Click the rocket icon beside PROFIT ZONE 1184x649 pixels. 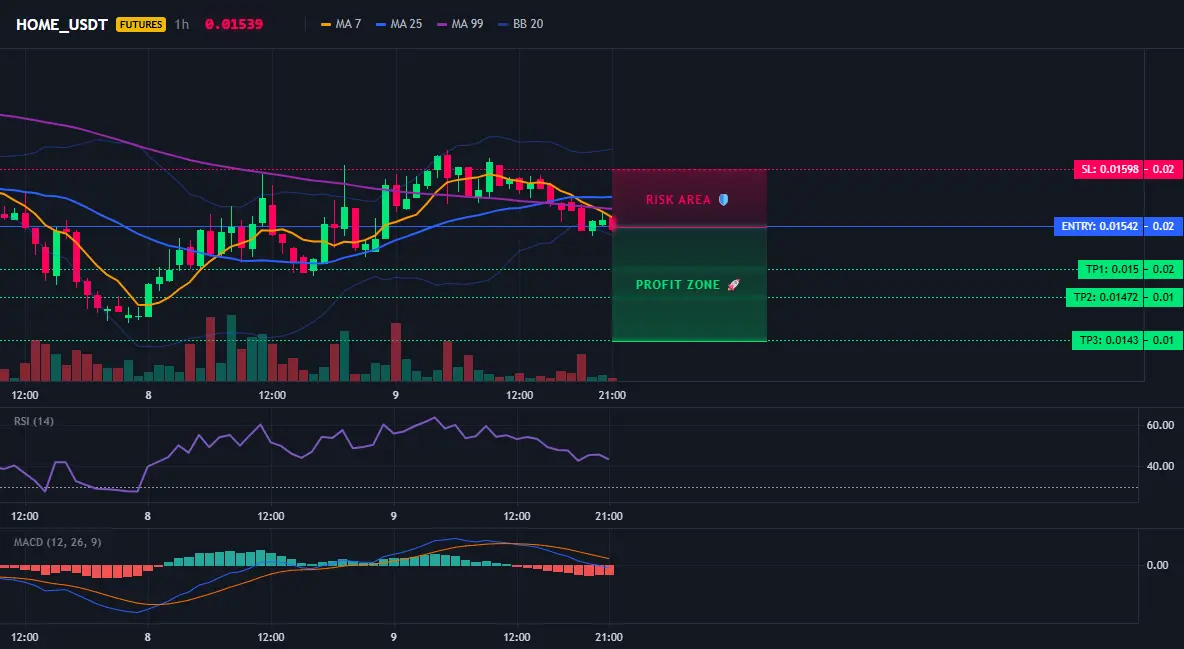pos(733,285)
